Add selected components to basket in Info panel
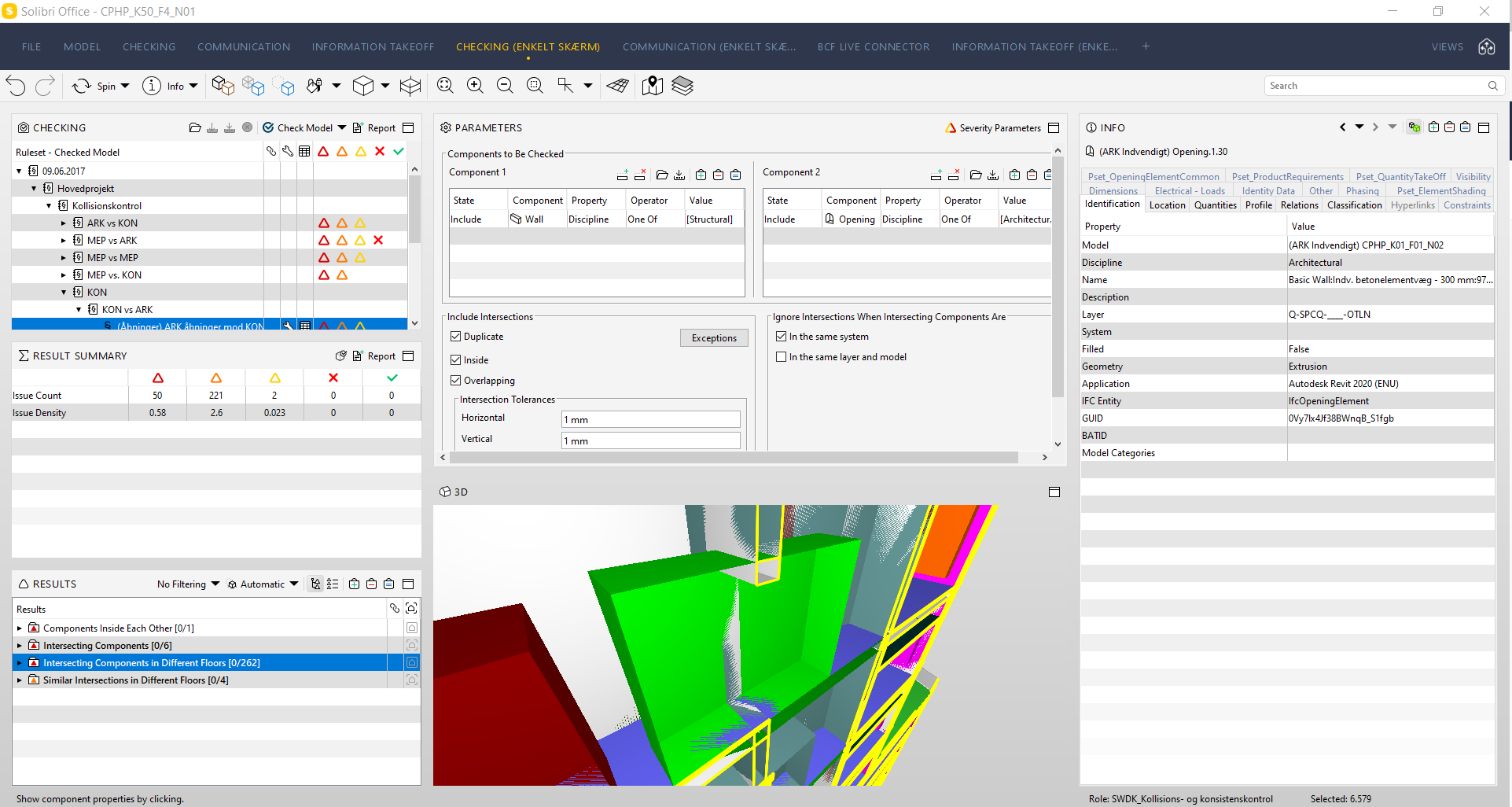 1433,127
